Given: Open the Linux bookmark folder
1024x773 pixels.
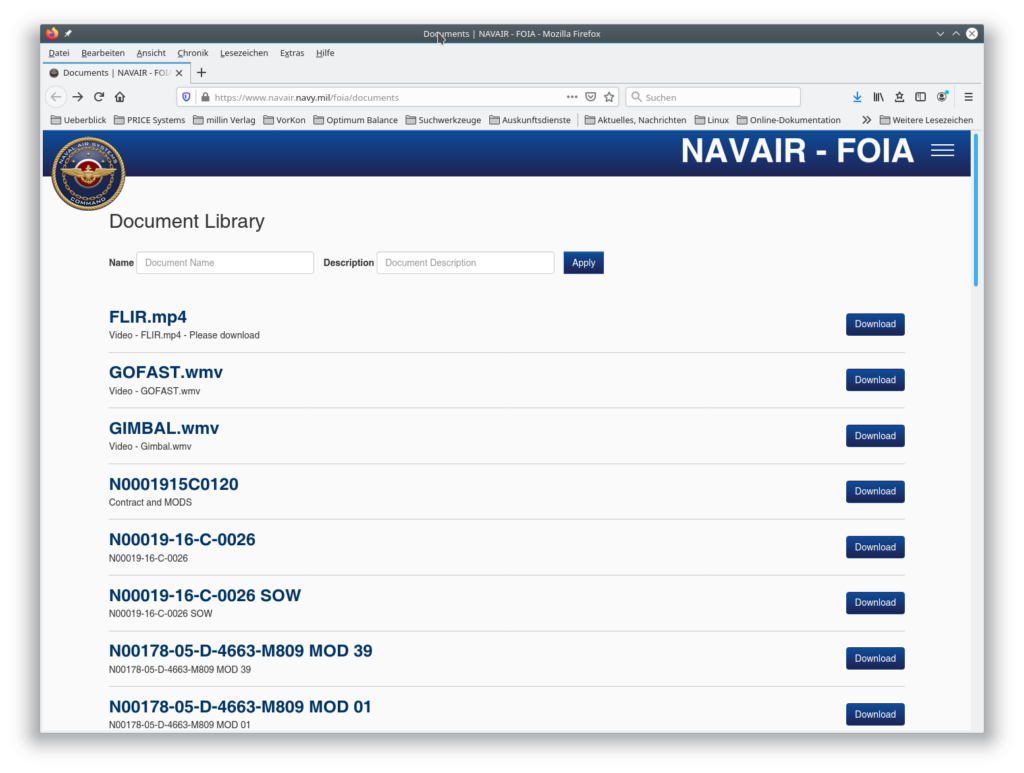Looking at the screenshot, I should click(x=712, y=120).
